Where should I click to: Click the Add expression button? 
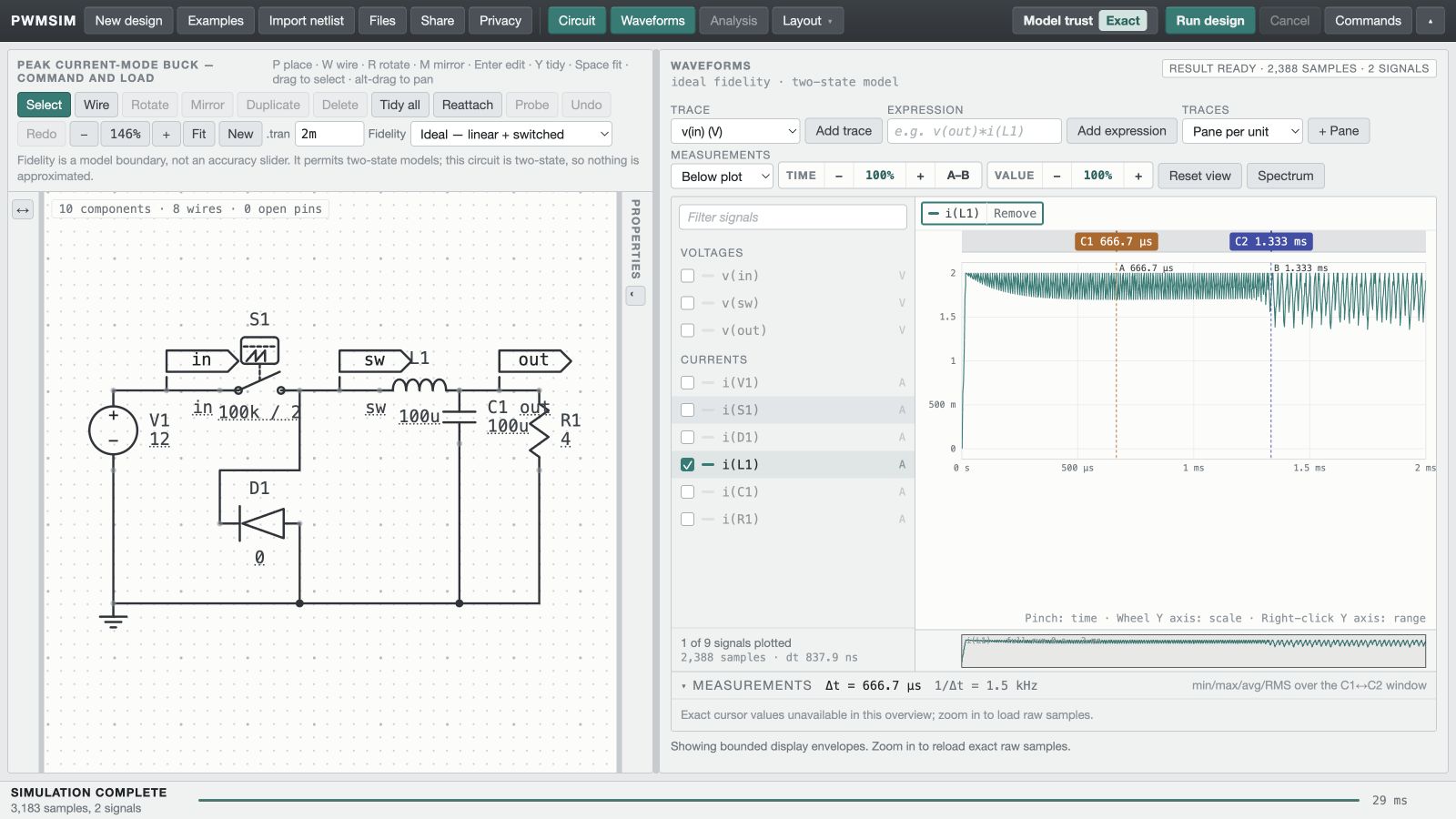tap(1121, 131)
